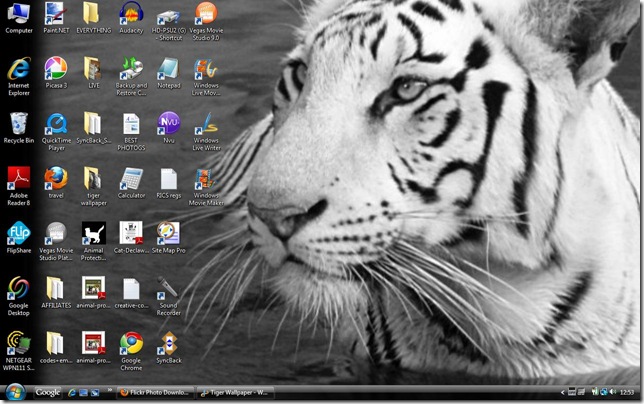Viewport: 644px width, 404px height.
Task: Select the tiger wallpaper folder
Action: [x=93, y=186]
